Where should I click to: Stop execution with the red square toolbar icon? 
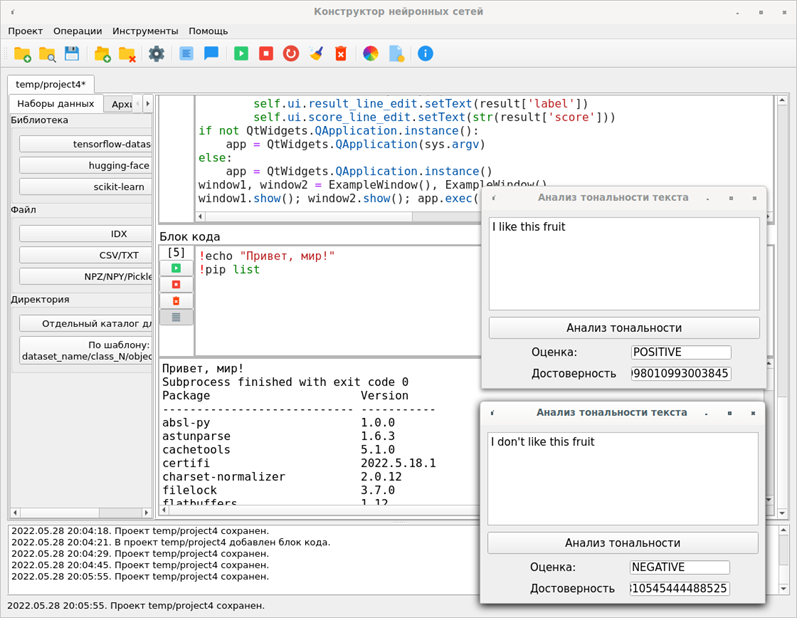[x=266, y=53]
